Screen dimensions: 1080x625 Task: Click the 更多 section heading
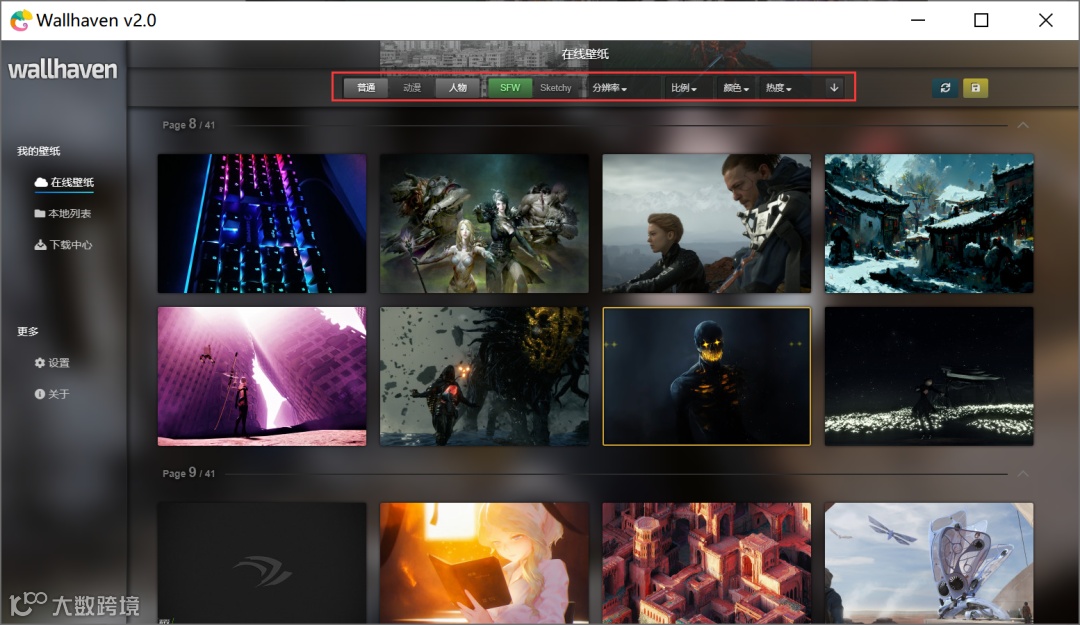click(x=28, y=331)
